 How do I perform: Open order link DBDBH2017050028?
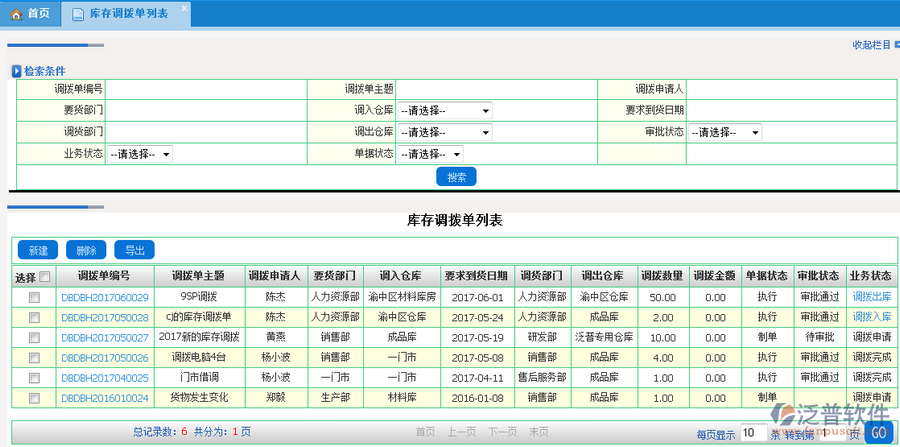[105, 317]
